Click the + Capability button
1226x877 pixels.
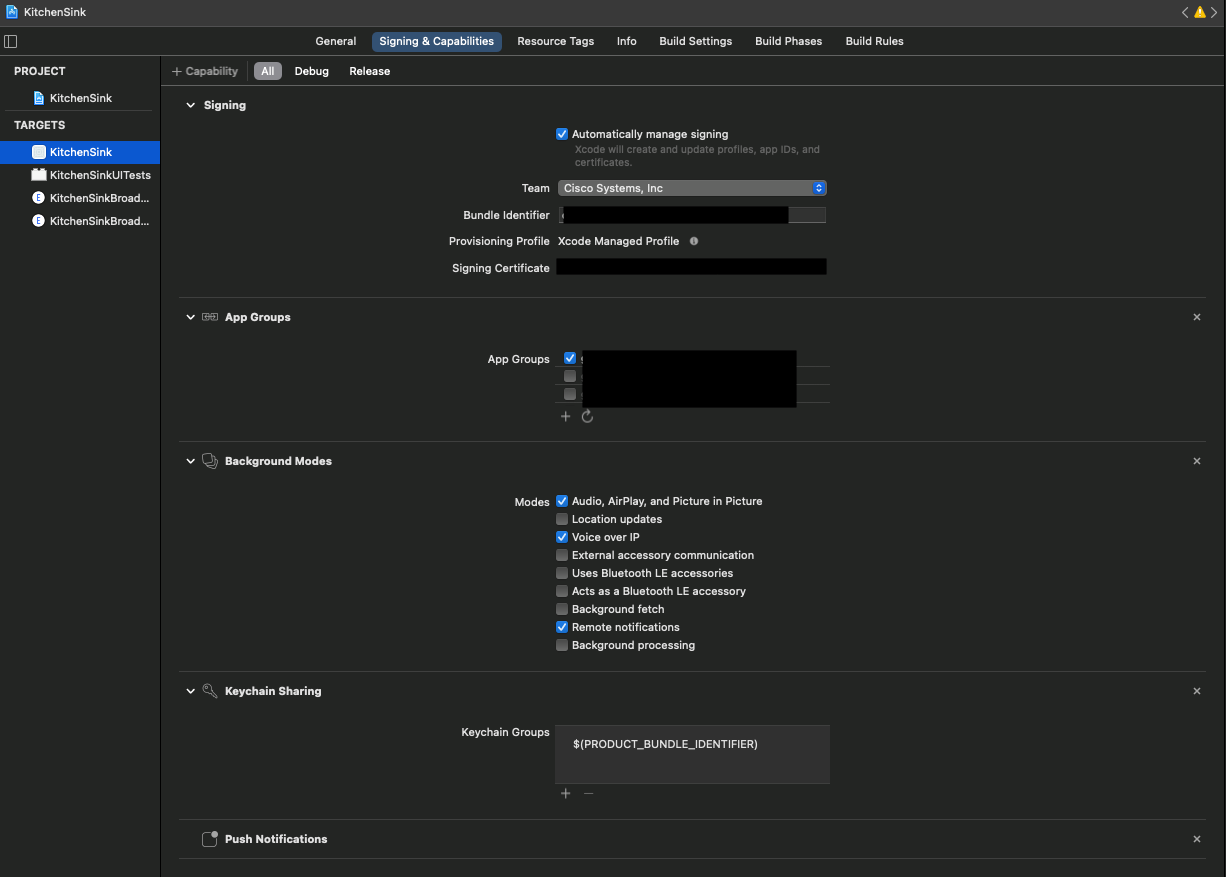tap(205, 71)
